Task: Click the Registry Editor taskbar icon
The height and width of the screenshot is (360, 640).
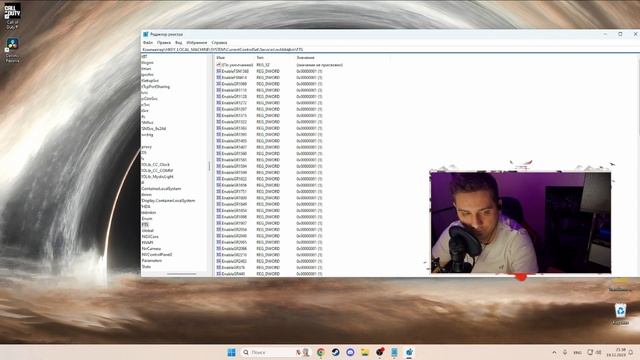Action: (x=409, y=352)
